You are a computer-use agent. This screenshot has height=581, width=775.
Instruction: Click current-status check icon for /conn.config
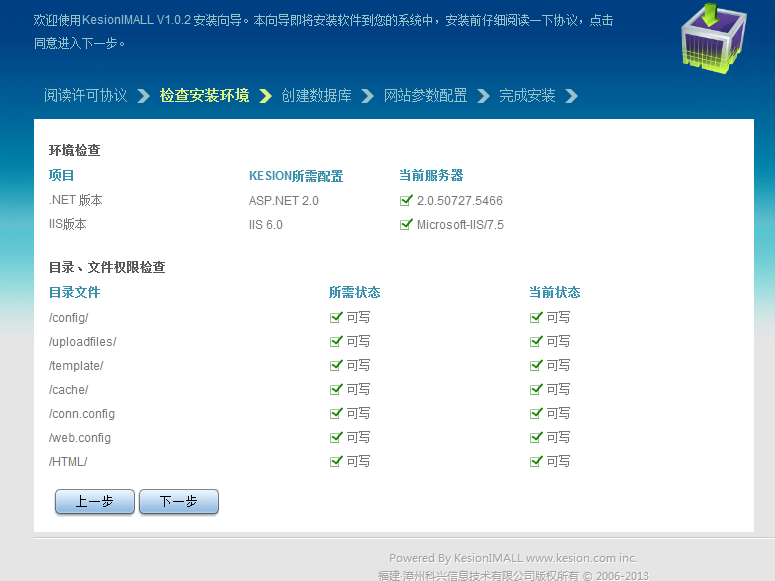coord(536,413)
